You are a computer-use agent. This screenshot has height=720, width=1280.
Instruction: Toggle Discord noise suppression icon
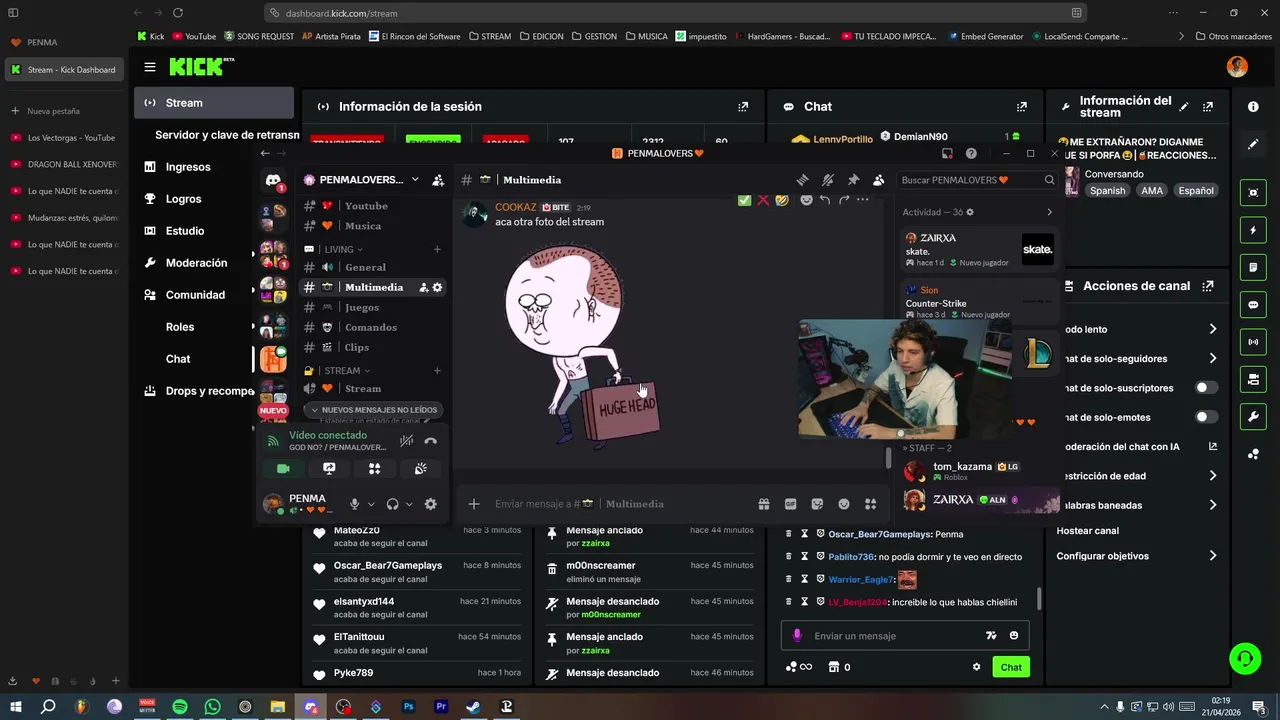click(x=406, y=440)
